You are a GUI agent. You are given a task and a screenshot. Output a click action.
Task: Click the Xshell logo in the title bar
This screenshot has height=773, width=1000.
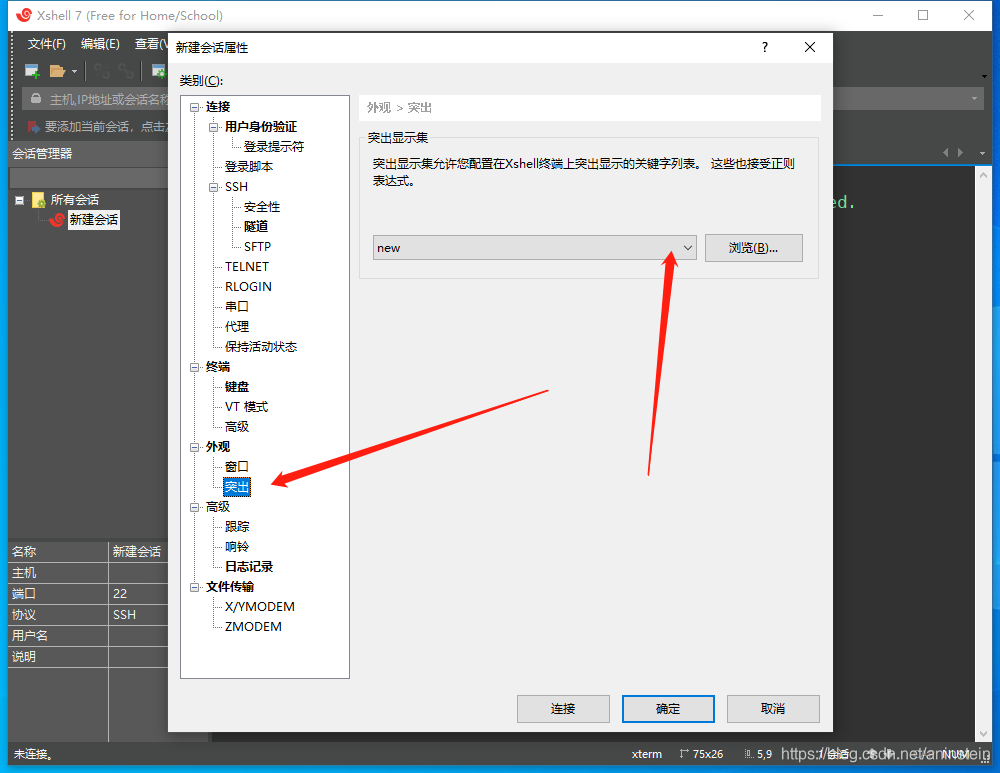click(24, 15)
